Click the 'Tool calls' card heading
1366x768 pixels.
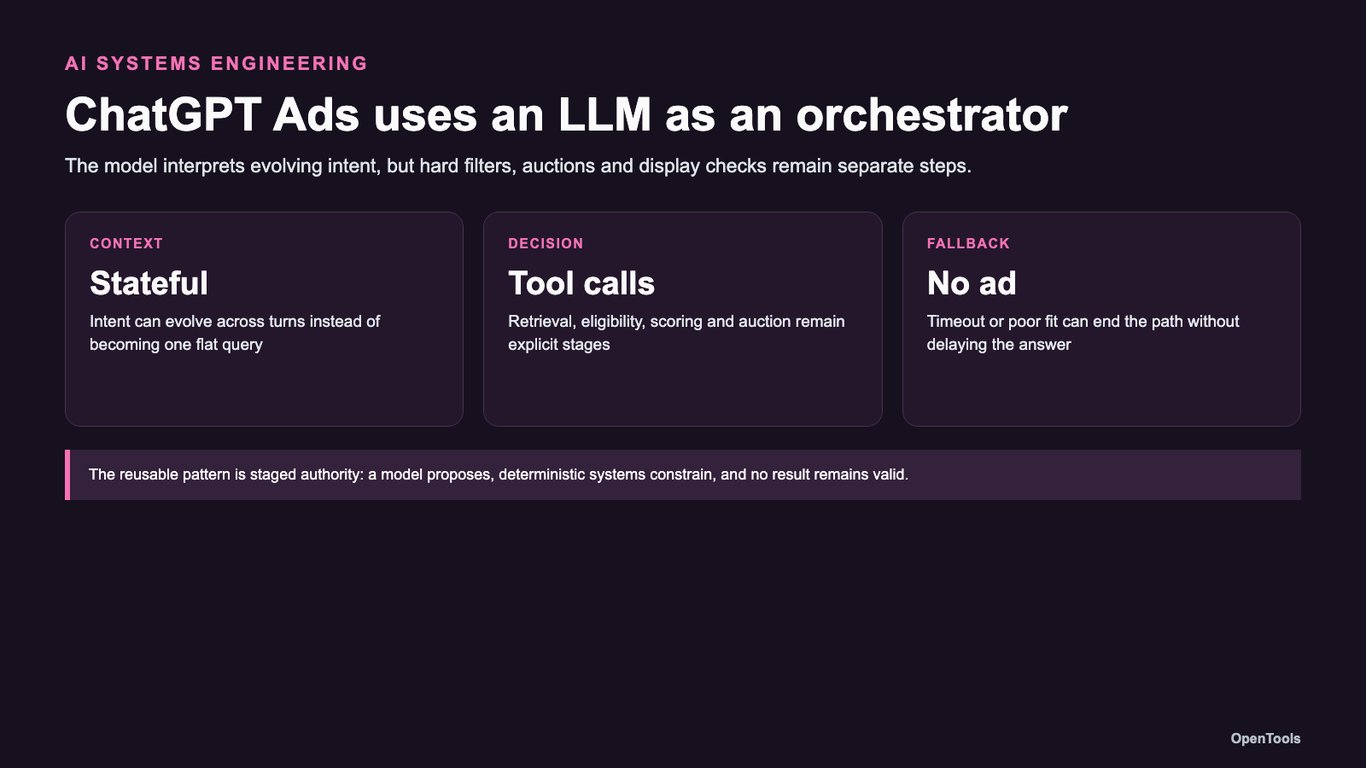pyautogui.click(x=581, y=283)
